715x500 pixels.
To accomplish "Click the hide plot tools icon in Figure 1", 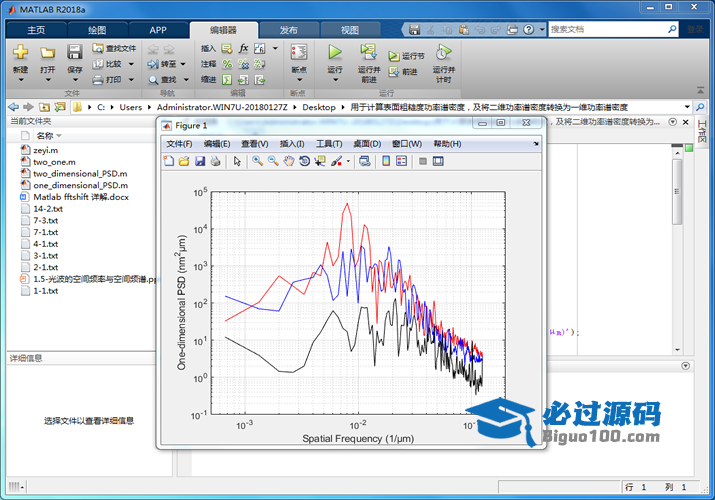I will [x=423, y=161].
